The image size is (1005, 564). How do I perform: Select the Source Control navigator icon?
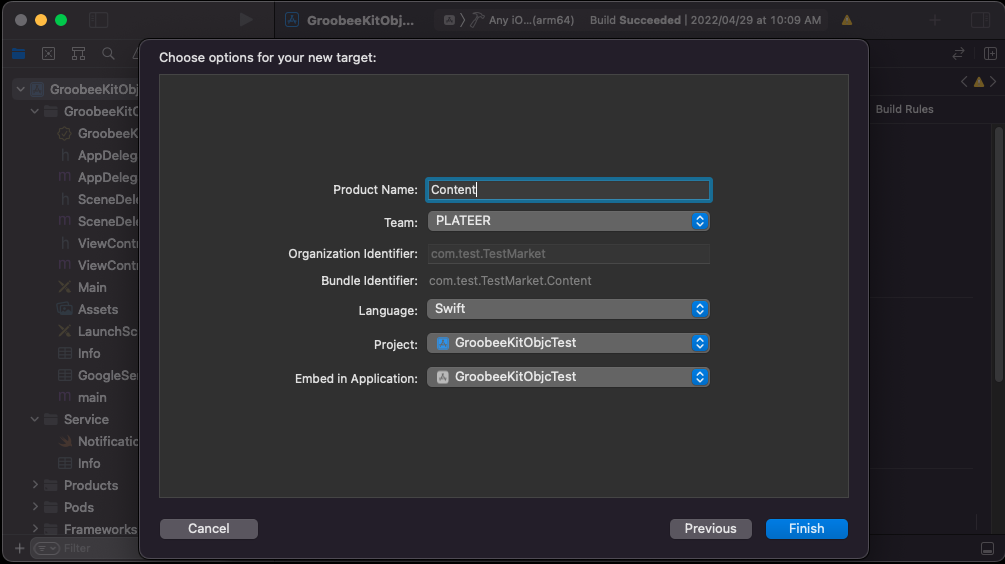pos(49,54)
